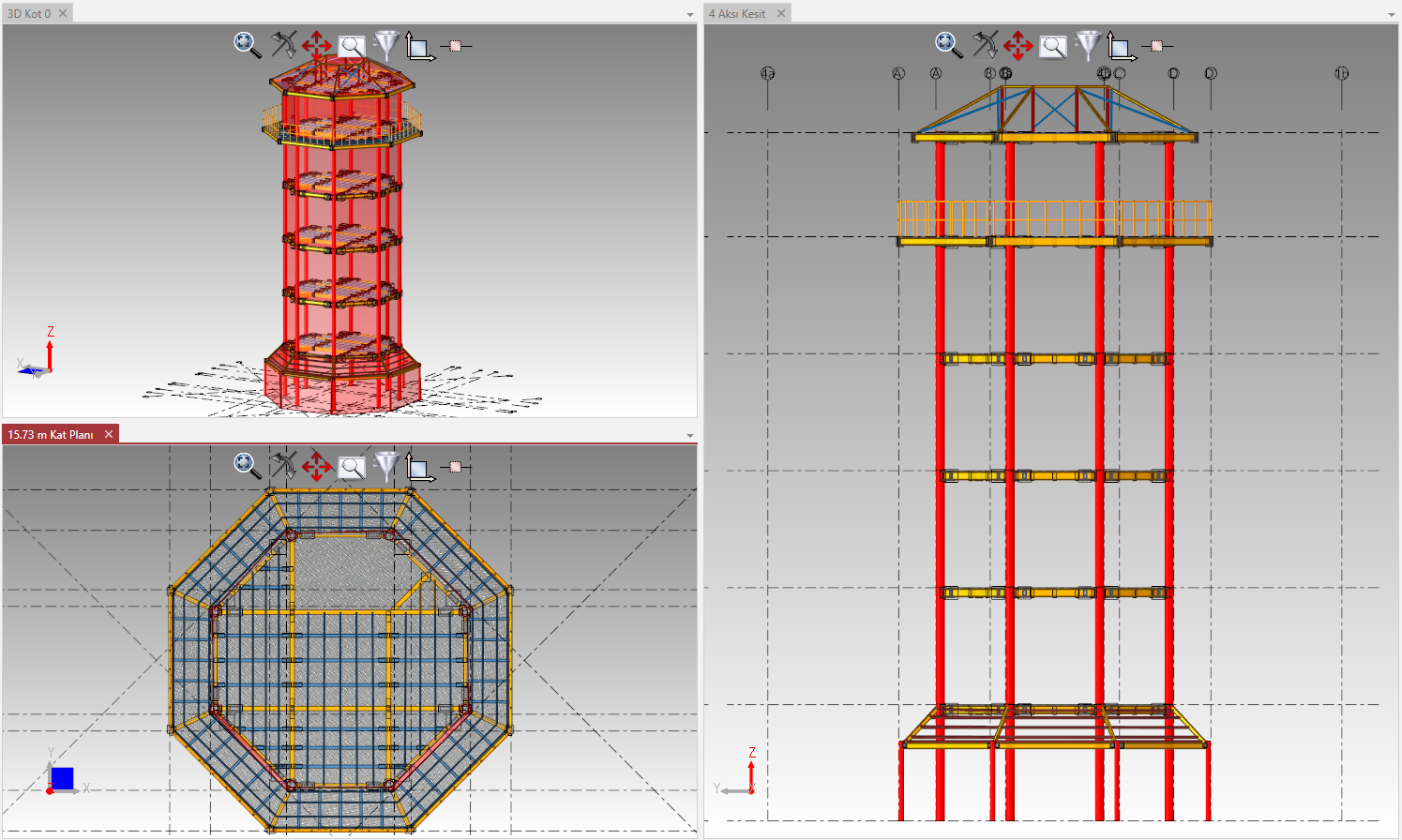Screen dimensions: 1402x840
Task: Expand 3D view panel tab list dropdown
Action: point(690,15)
